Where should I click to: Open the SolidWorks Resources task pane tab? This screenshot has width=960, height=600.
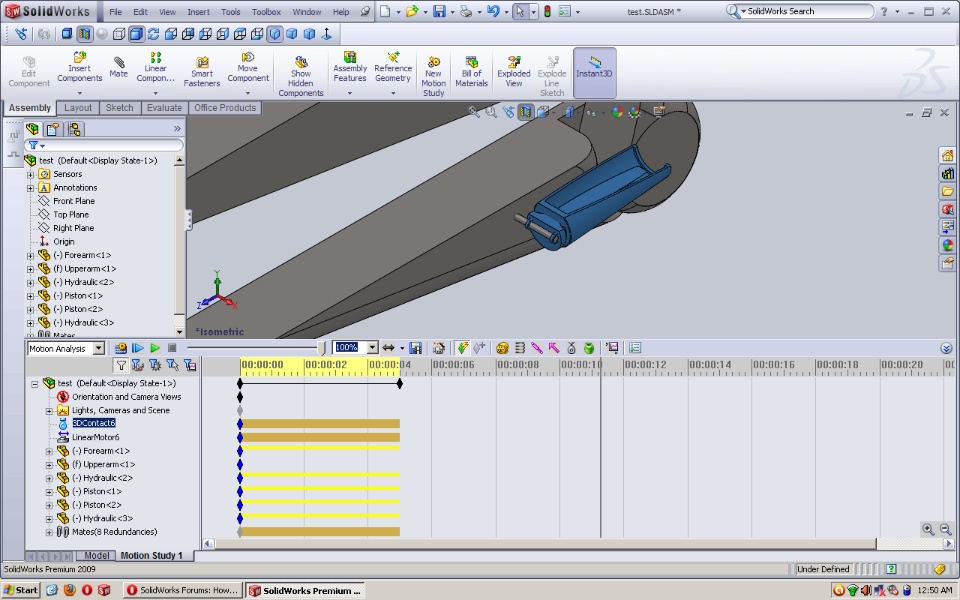click(x=947, y=156)
